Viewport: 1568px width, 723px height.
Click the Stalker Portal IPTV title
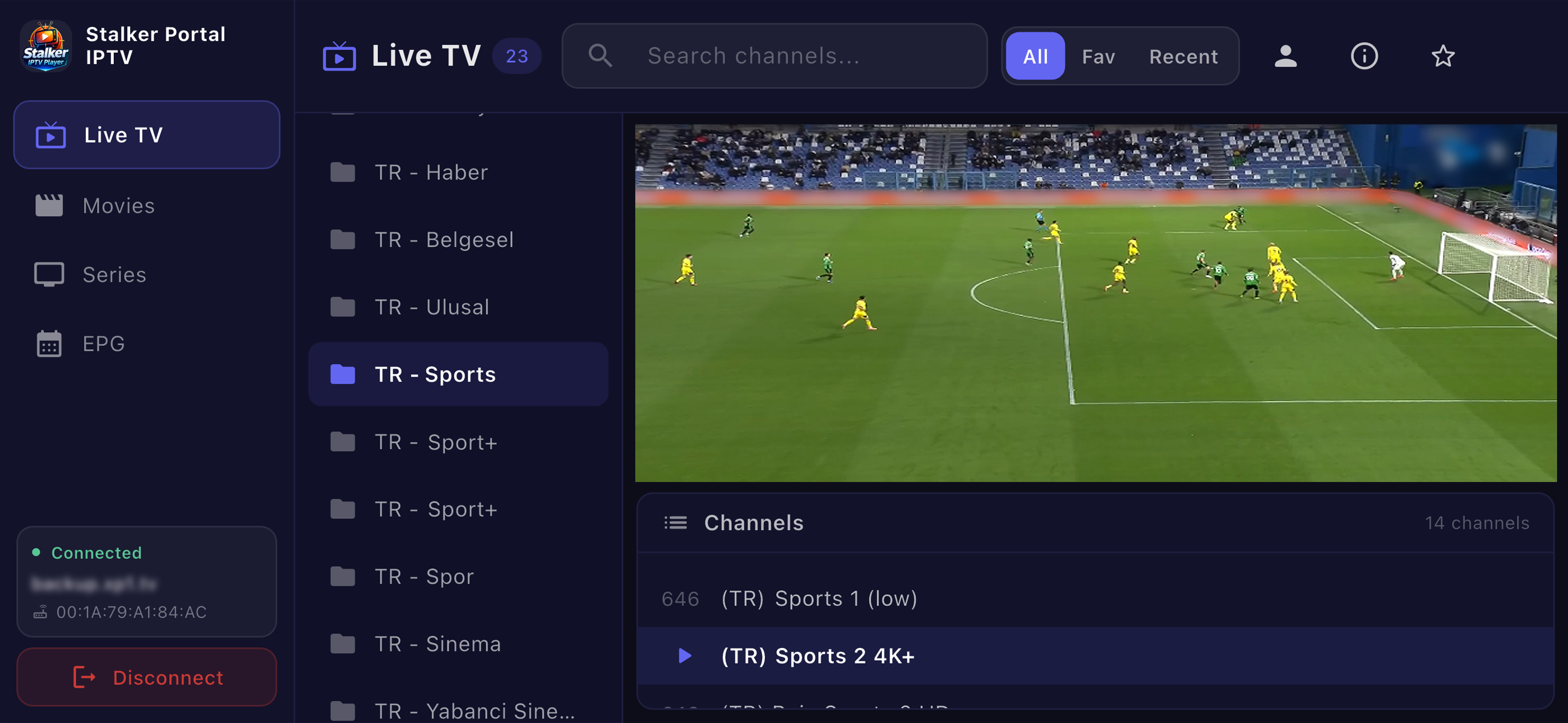[x=156, y=45]
